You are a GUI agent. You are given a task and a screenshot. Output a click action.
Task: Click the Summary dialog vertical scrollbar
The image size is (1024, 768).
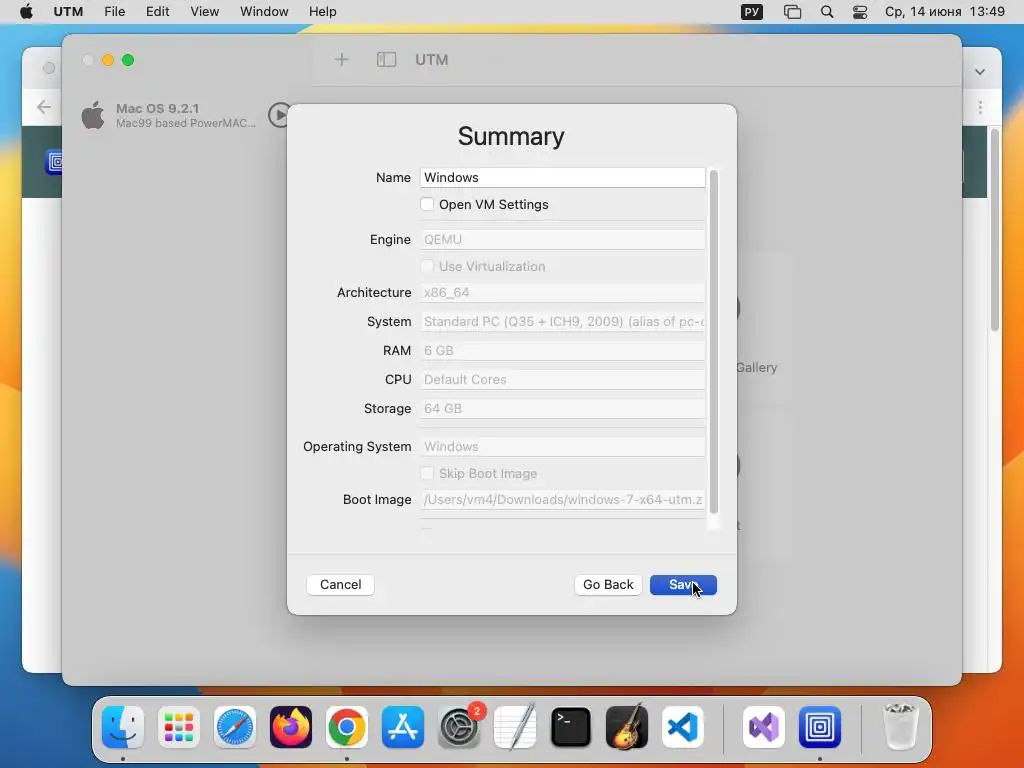(714, 341)
